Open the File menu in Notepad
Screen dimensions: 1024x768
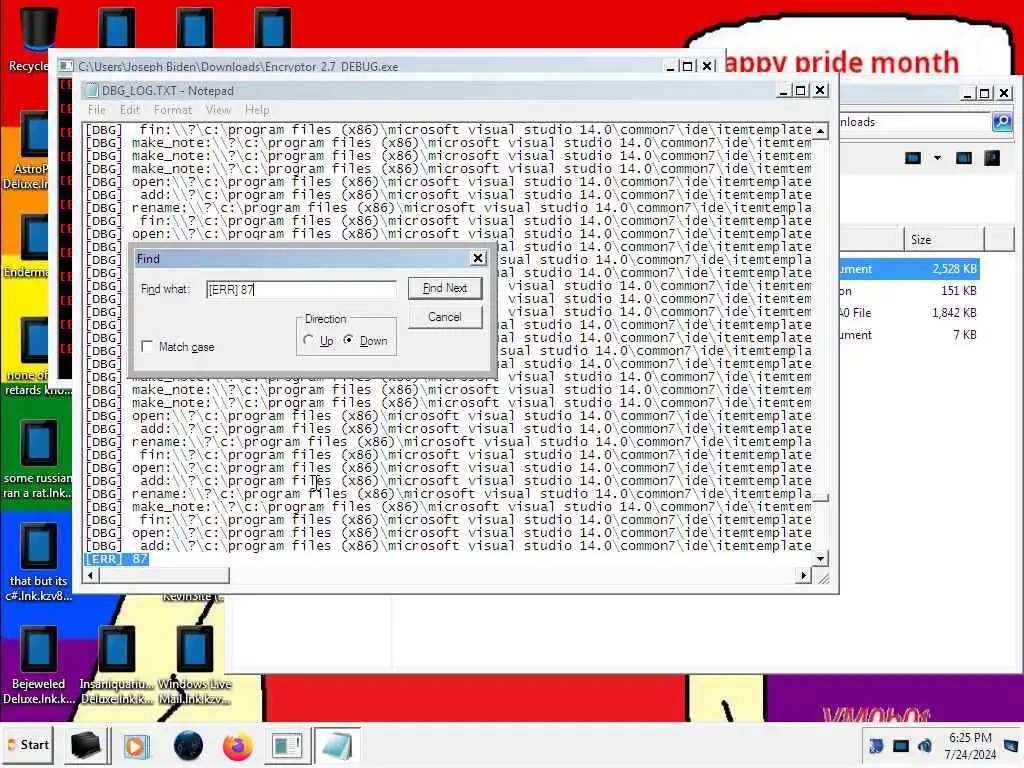(97, 110)
